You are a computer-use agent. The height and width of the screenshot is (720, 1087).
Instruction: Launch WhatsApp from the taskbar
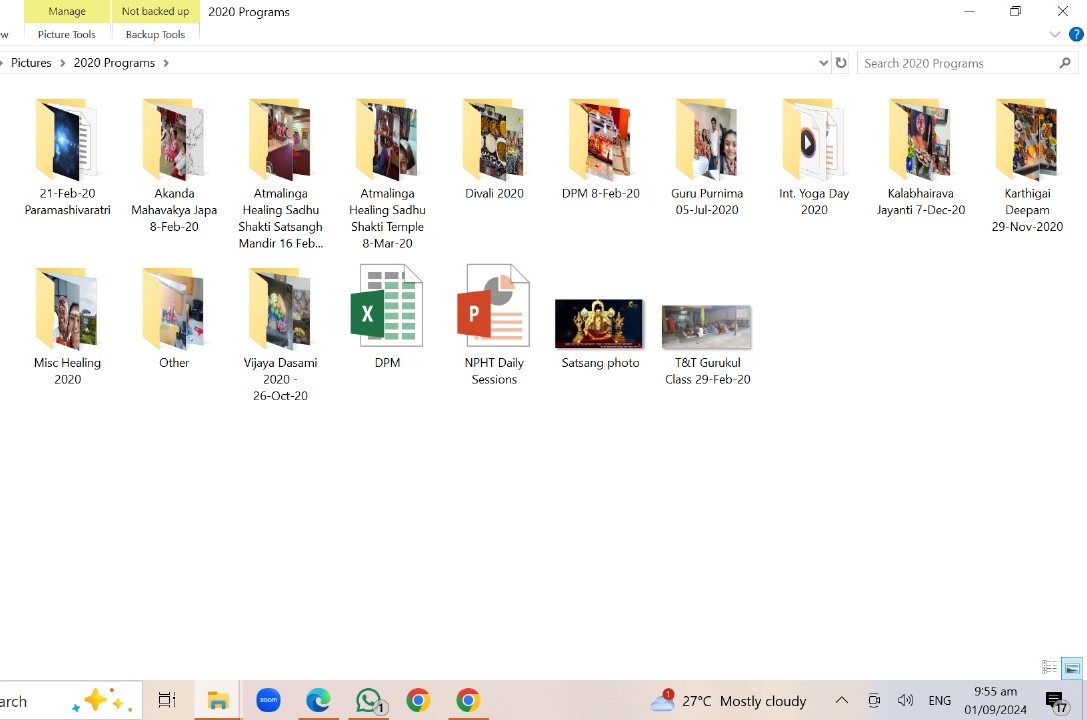pyautogui.click(x=369, y=701)
